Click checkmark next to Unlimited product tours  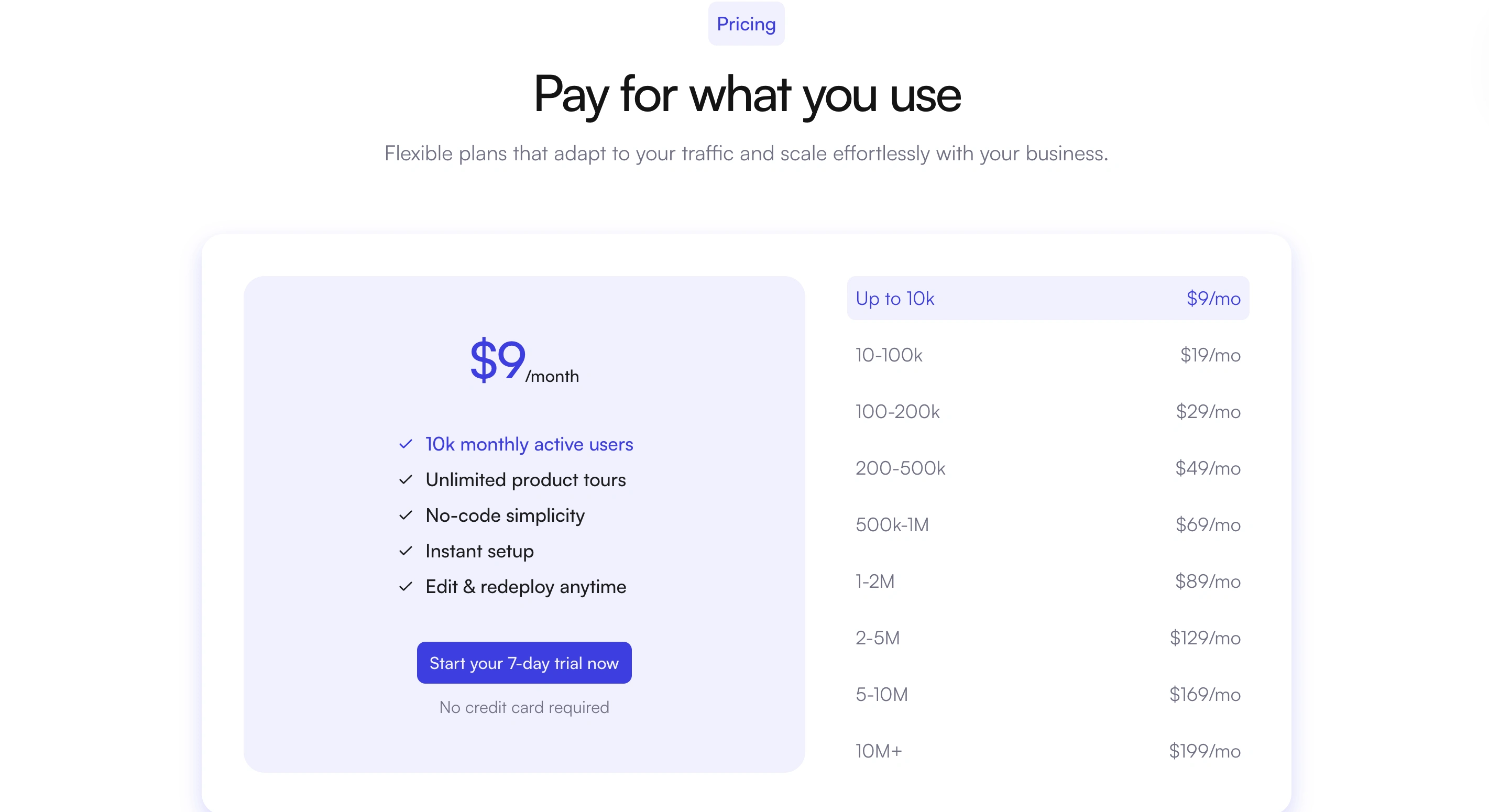pyautogui.click(x=406, y=480)
